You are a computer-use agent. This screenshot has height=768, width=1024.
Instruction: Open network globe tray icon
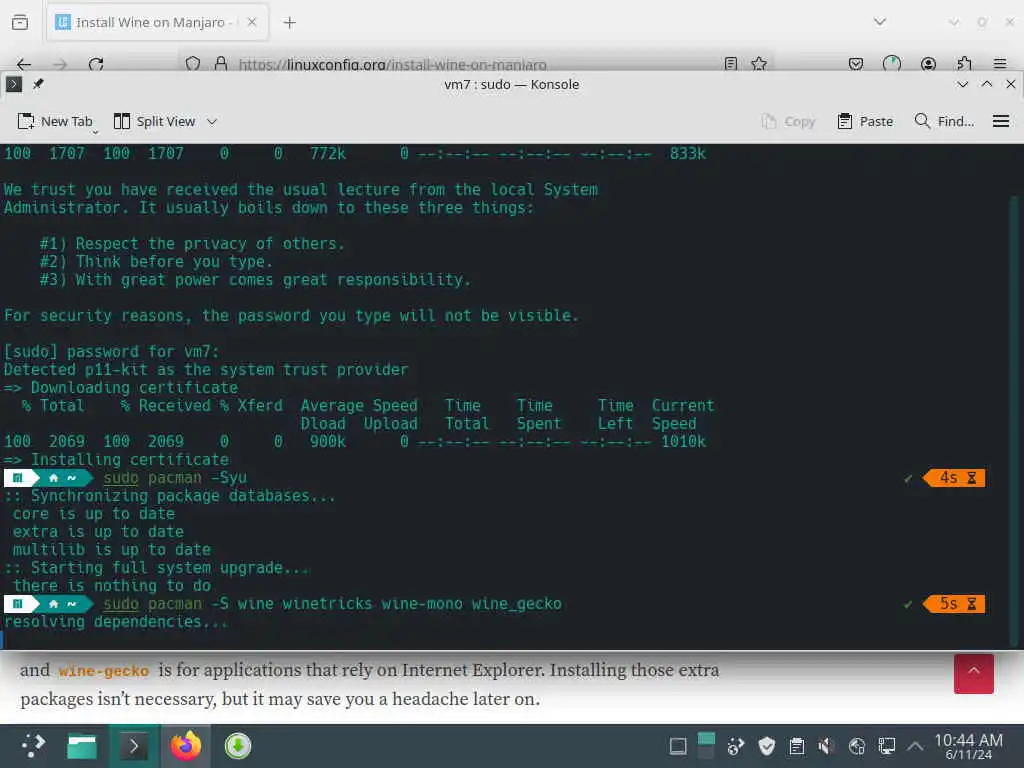point(856,746)
